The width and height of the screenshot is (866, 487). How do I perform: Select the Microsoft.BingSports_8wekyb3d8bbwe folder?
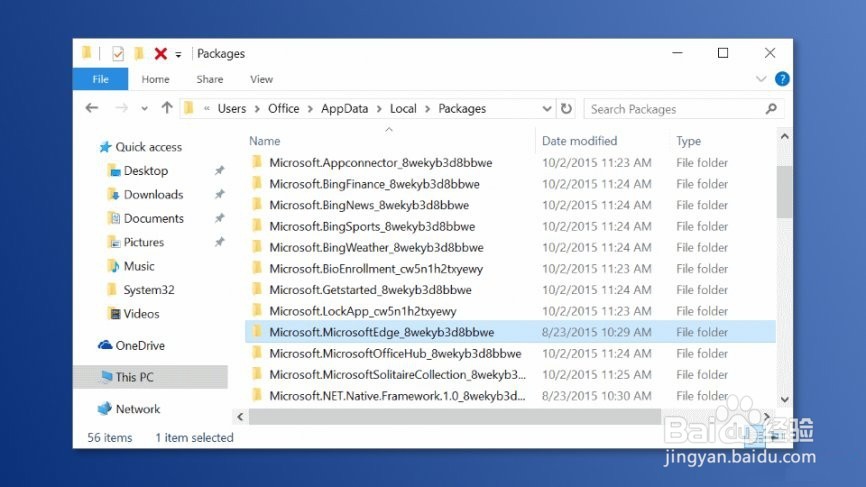click(x=510, y=226)
